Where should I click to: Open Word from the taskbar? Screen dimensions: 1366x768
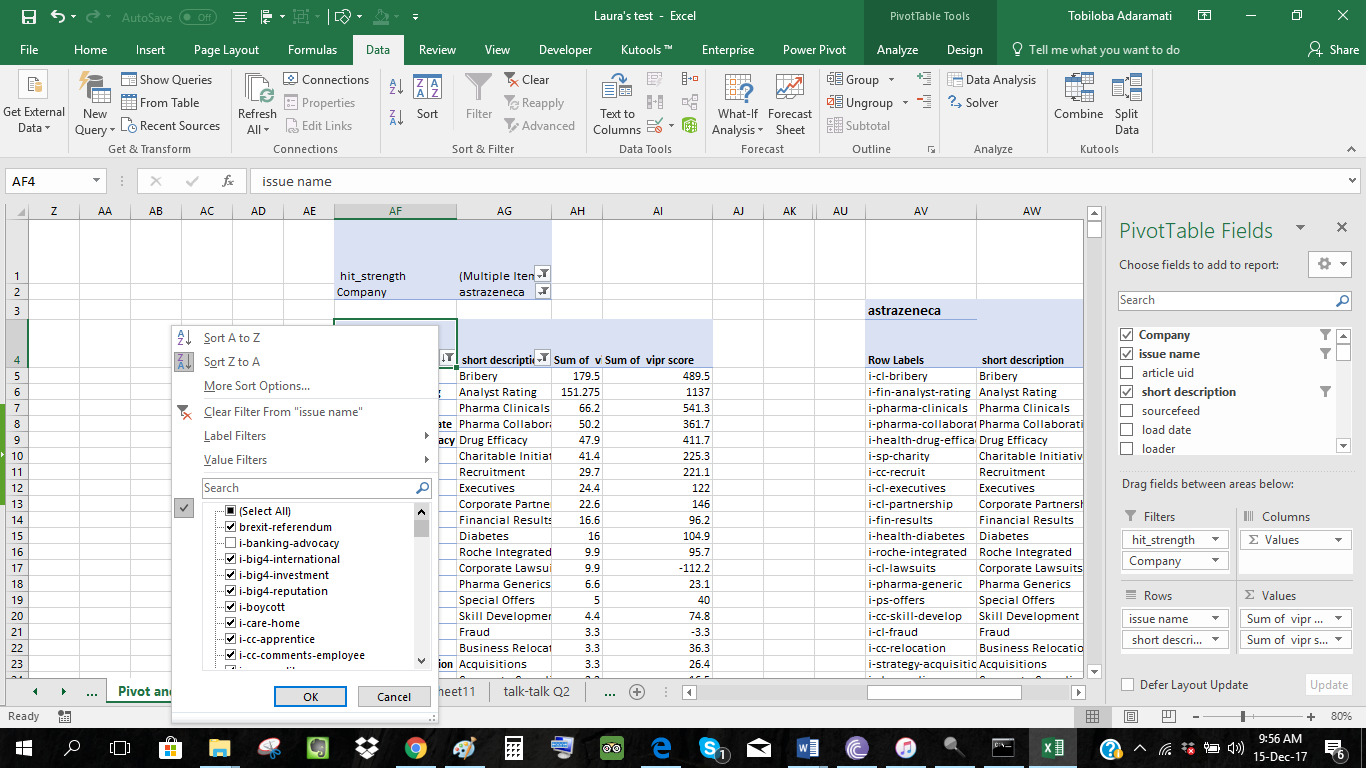coord(808,747)
